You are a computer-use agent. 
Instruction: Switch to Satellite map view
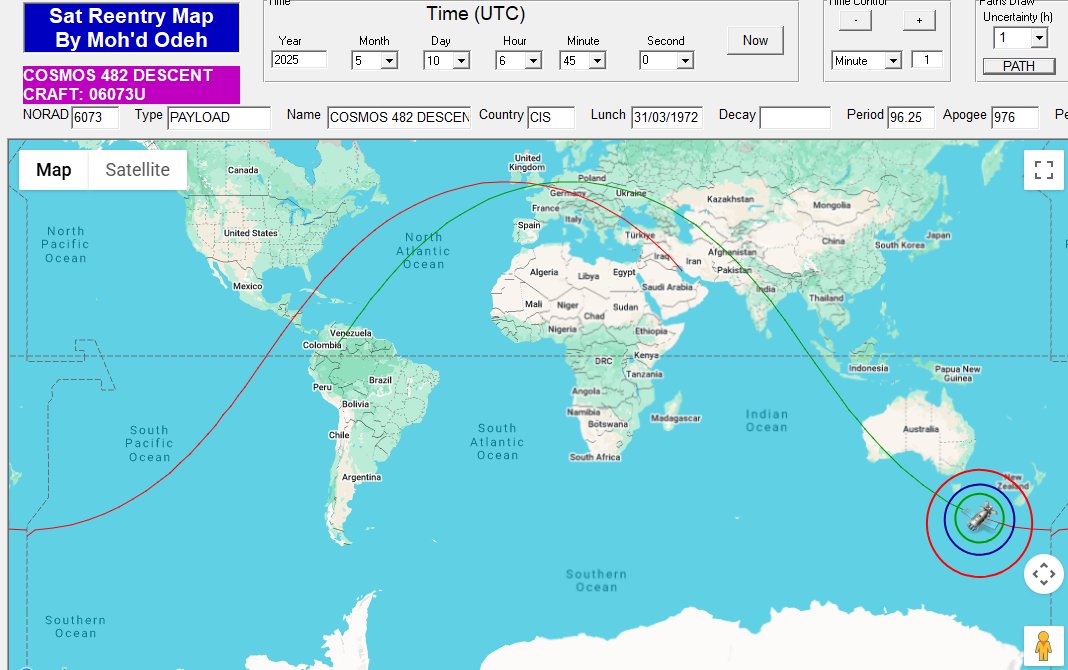point(137,170)
